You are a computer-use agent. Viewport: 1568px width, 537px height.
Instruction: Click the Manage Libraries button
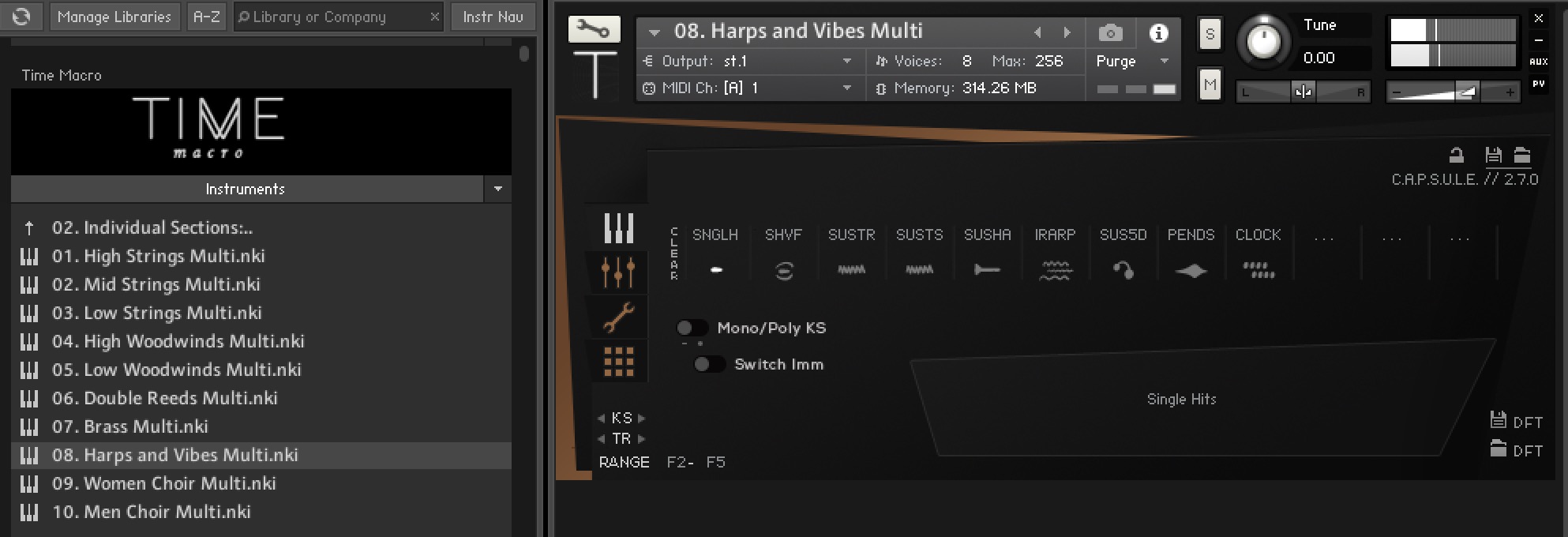114,17
